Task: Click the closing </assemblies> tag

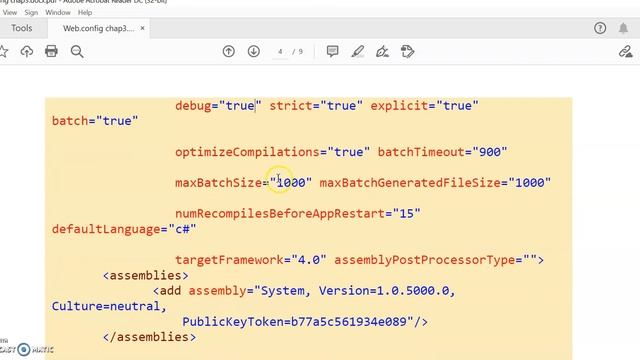Action: [x=149, y=337]
